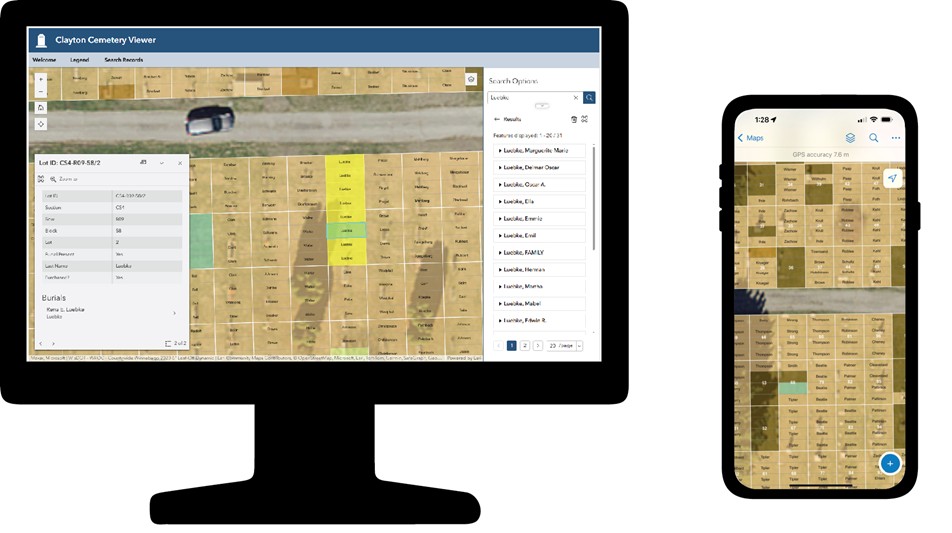Clear search results with trash icon
Screen dimensions: 952x533
coord(573,118)
